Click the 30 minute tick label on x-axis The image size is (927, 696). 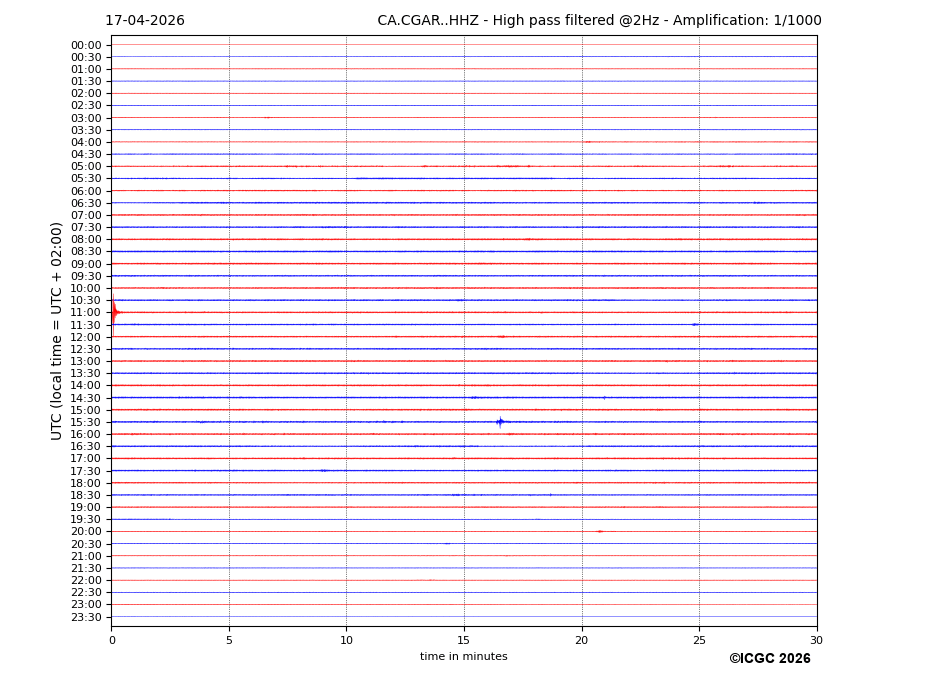[816, 639]
